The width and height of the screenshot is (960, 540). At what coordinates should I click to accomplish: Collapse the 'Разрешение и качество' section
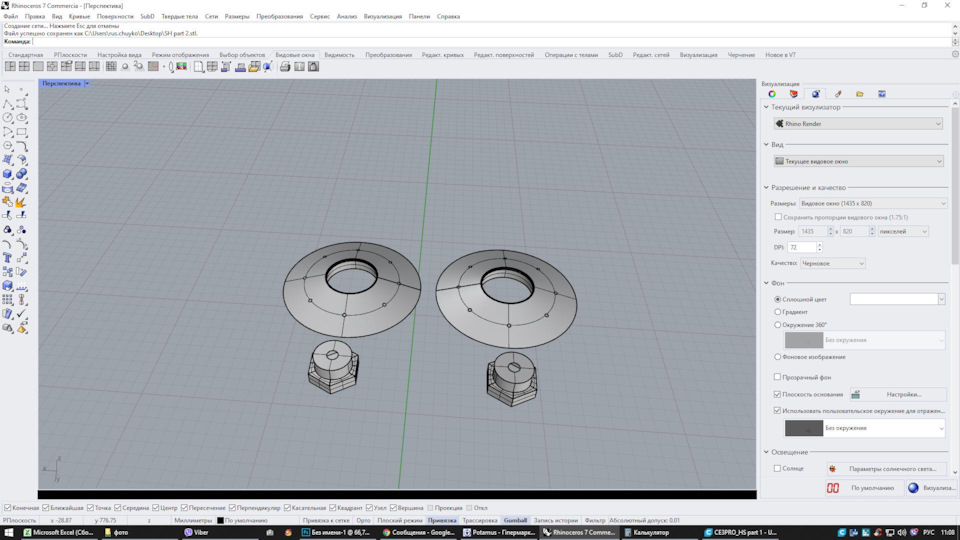point(766,187)
